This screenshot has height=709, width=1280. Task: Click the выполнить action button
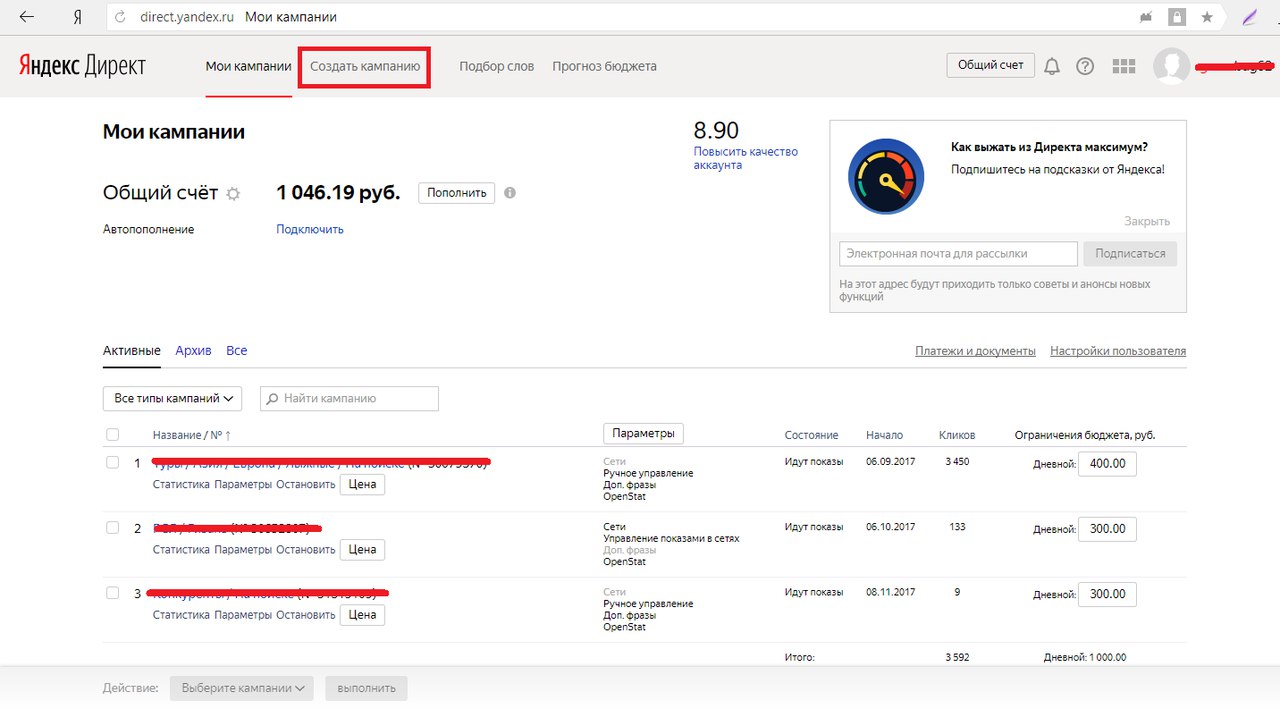367,688
